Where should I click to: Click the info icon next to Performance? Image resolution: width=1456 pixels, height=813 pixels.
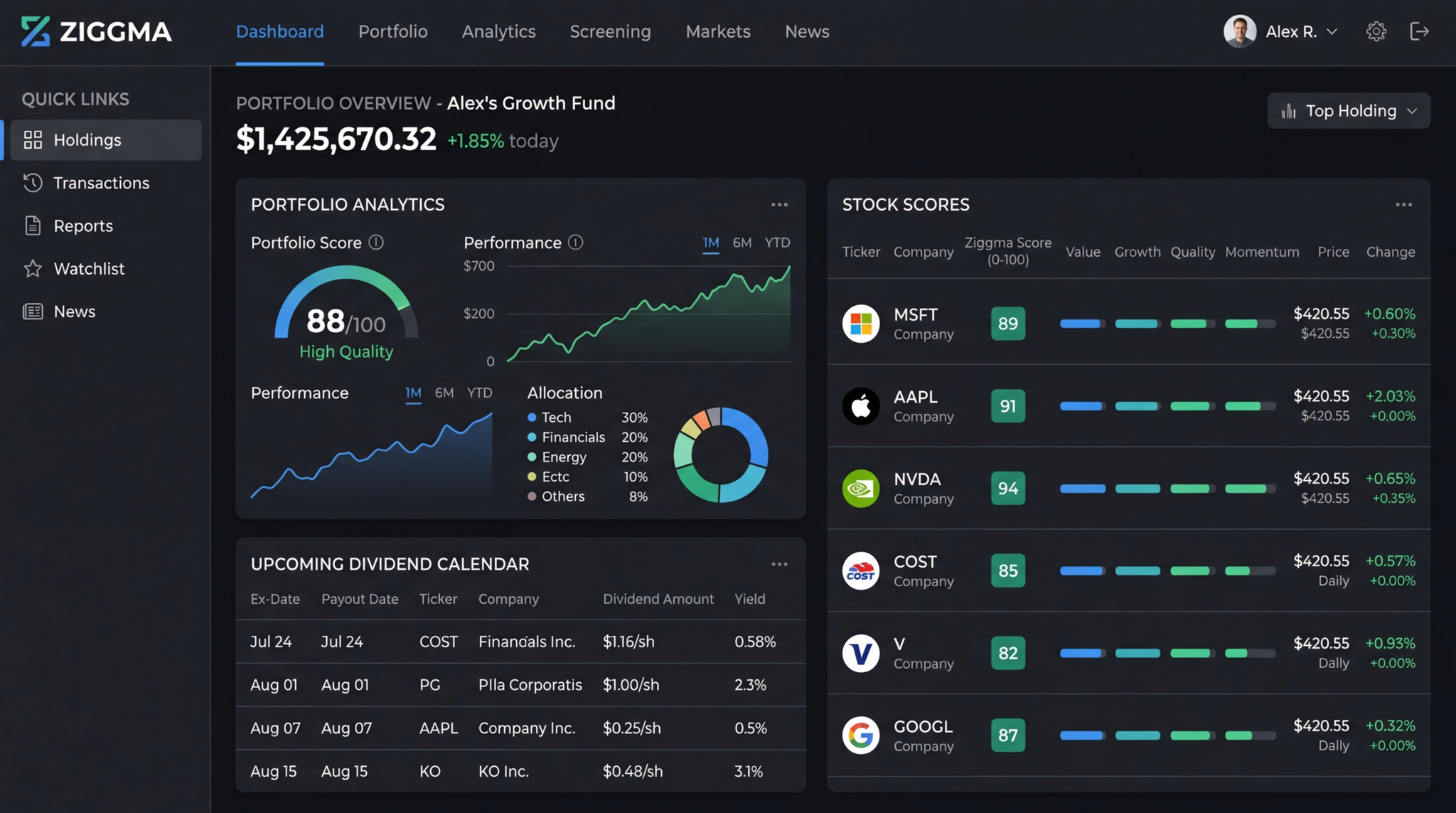click(x=576, y=243)
